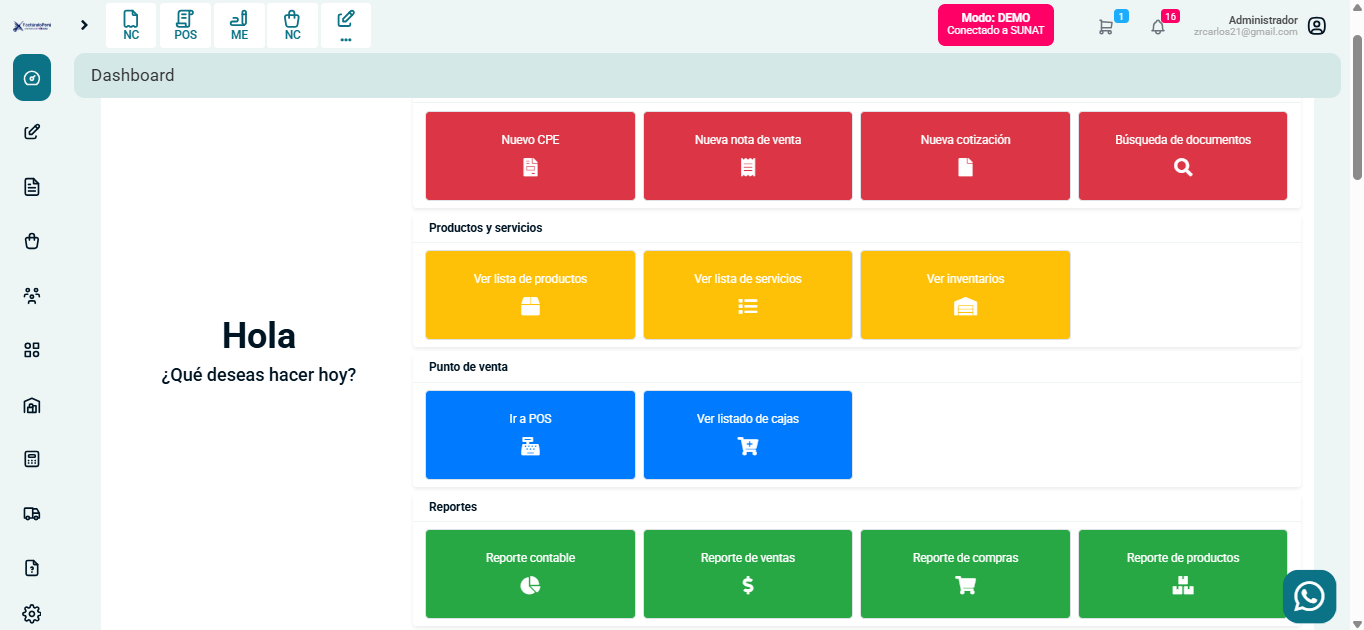Open the settings gear in sidebar
The image size is (1364, 630).
32,613
